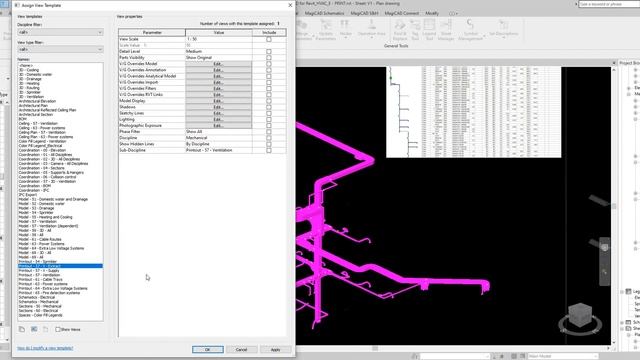640x360 pixels.
Task: Open the Main Model dropdown in the status bar
Action: tap(562, 356)
